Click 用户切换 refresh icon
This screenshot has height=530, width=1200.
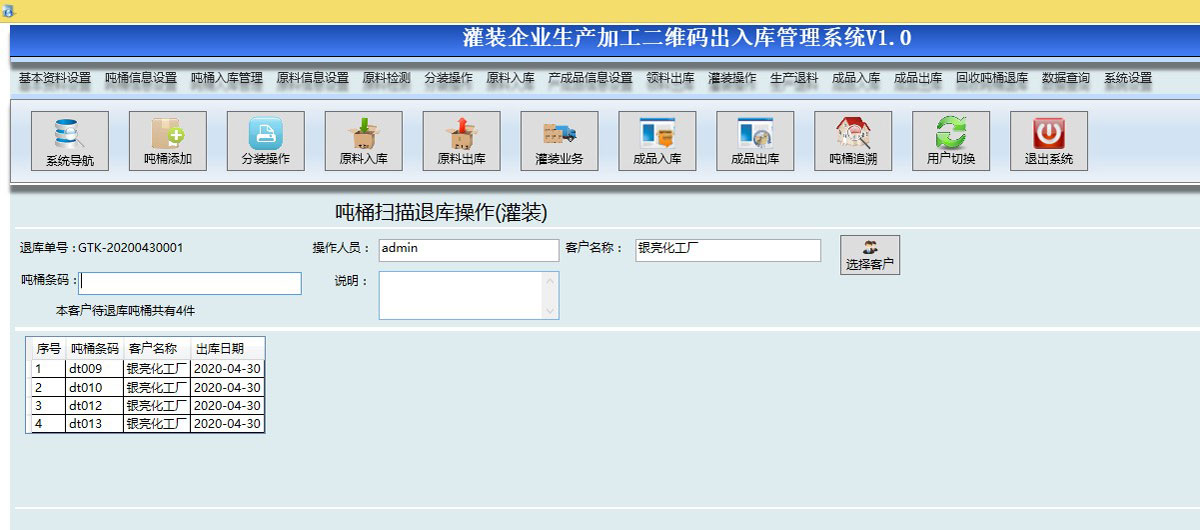951,141
